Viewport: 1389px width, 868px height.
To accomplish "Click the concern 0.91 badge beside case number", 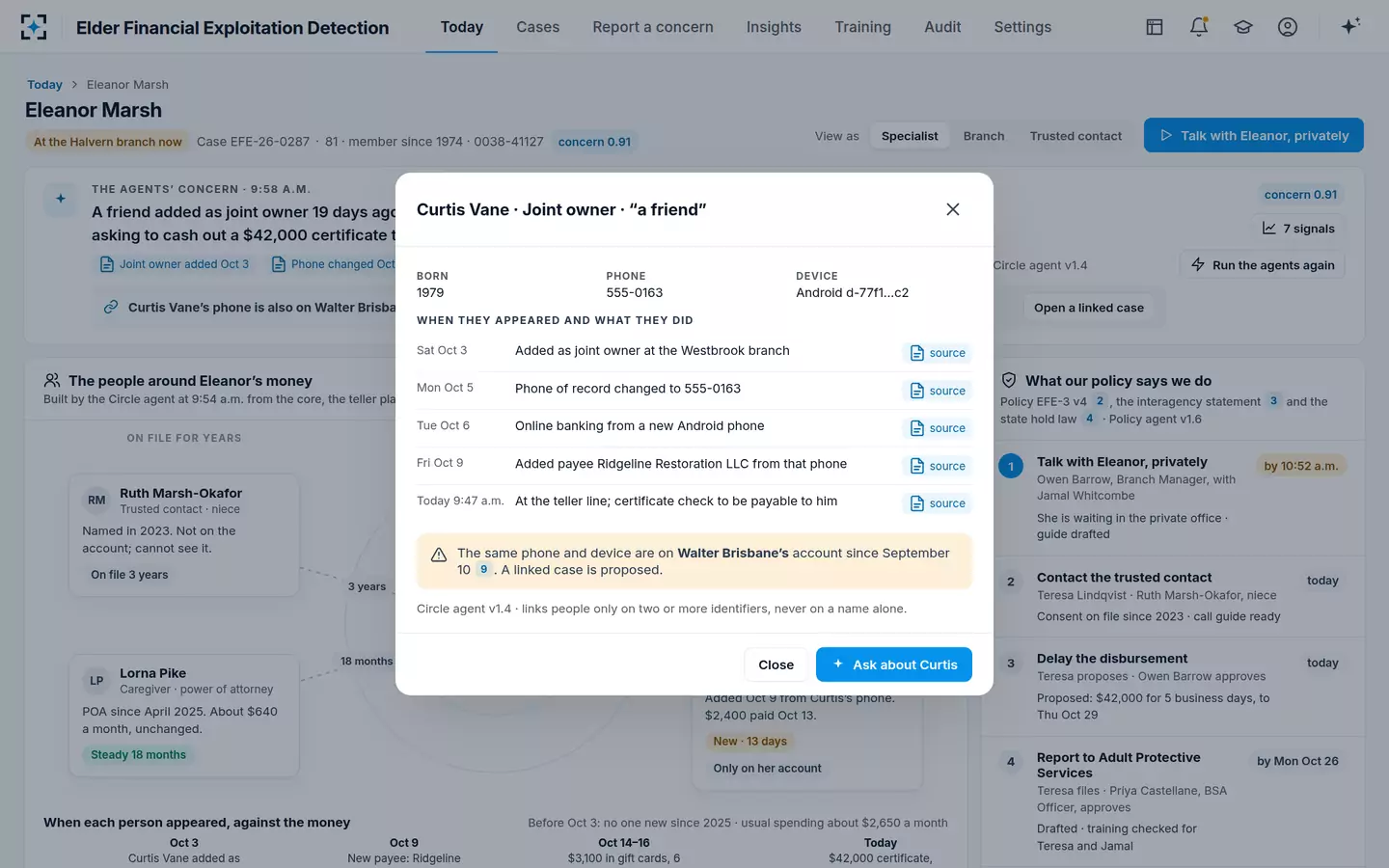I will (x=594, y=142).
